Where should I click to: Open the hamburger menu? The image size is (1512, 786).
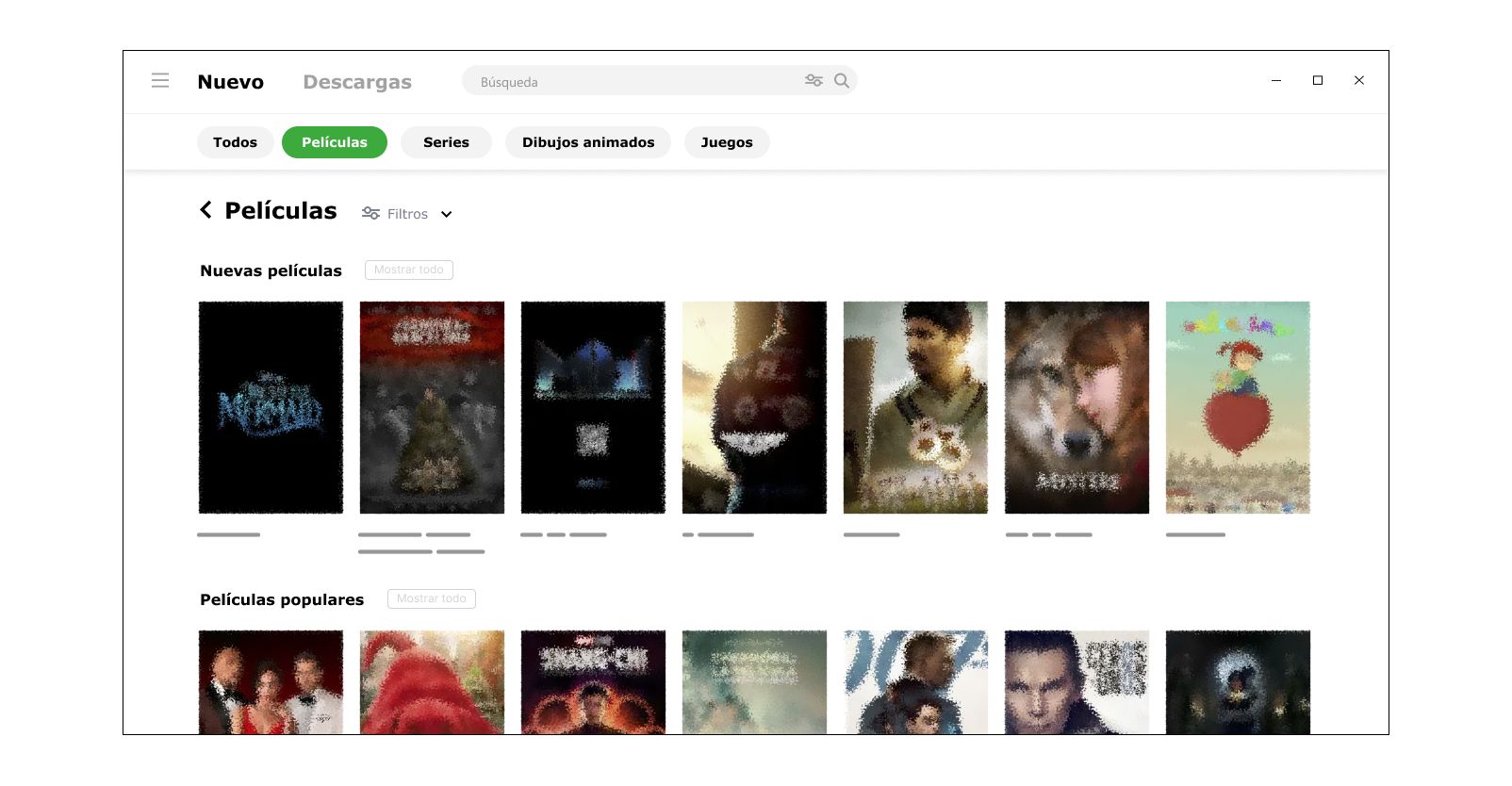[x=160, y=81]
